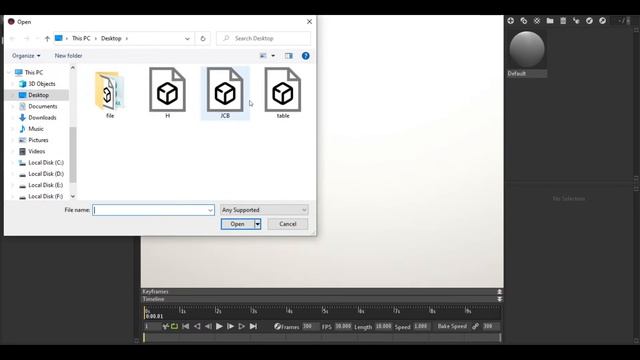Screen dimensions: 640x360
Task: Close the Open dialog
Action: point(309,22)
